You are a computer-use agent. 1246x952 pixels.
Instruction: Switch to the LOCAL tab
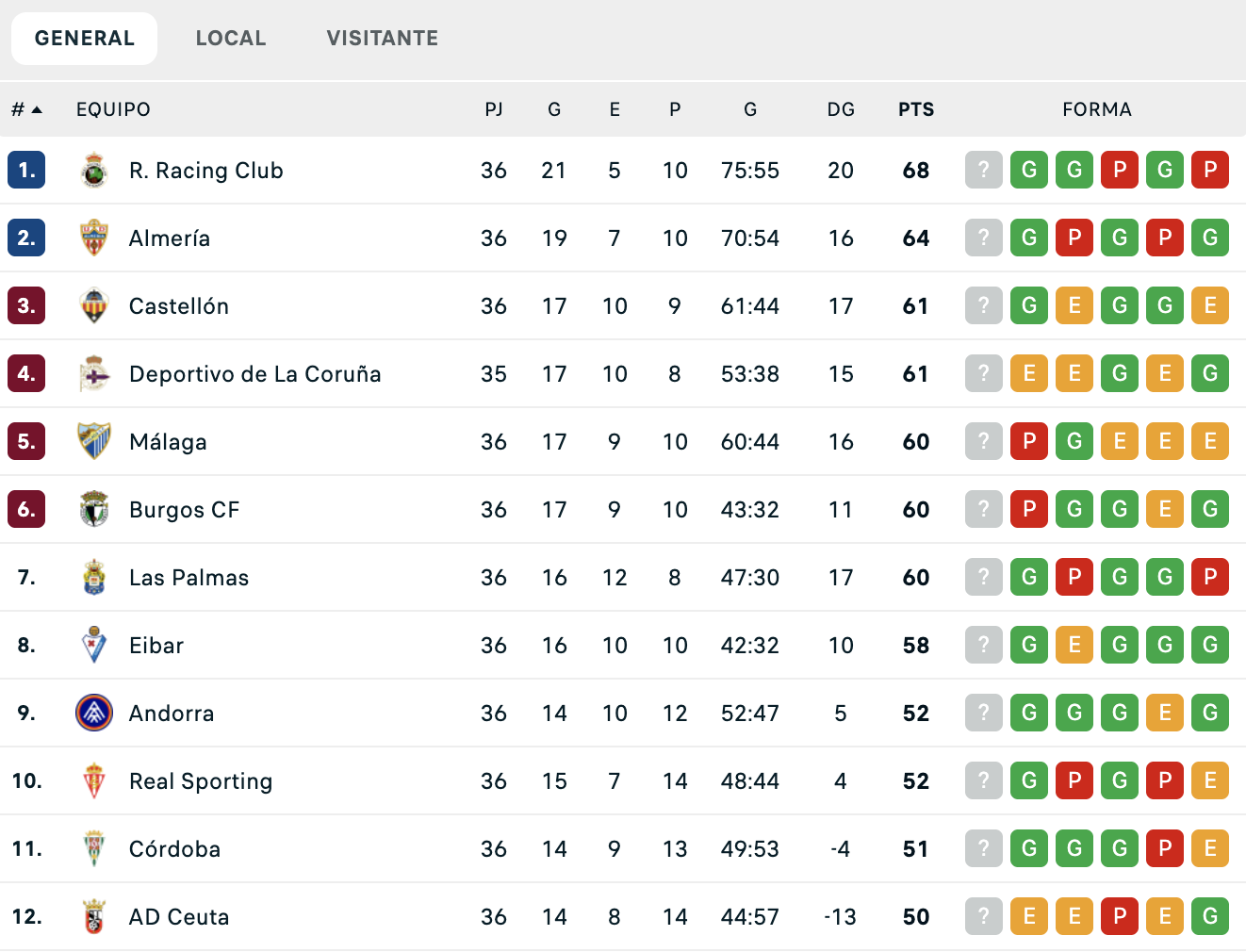231,38
